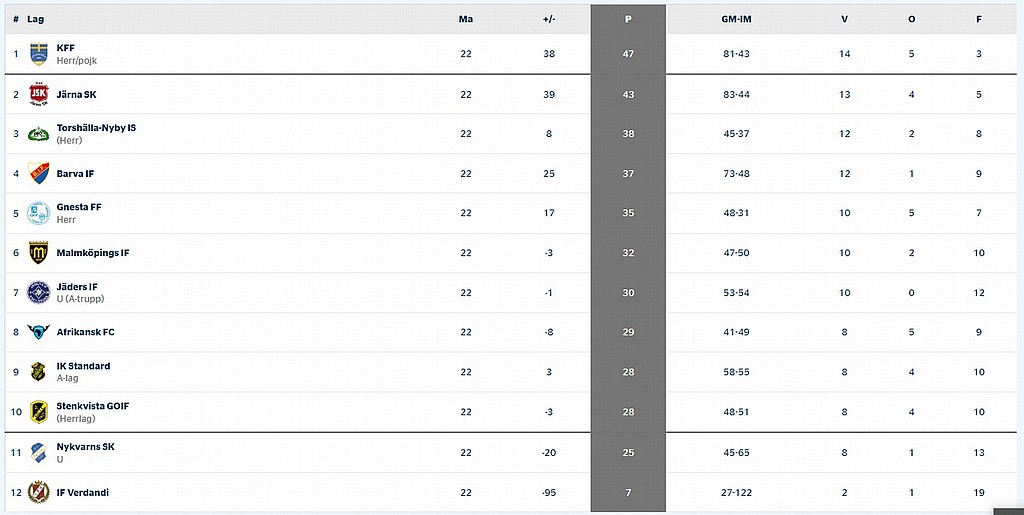
Task: Click the V wins column header
Action: point(844,20)
